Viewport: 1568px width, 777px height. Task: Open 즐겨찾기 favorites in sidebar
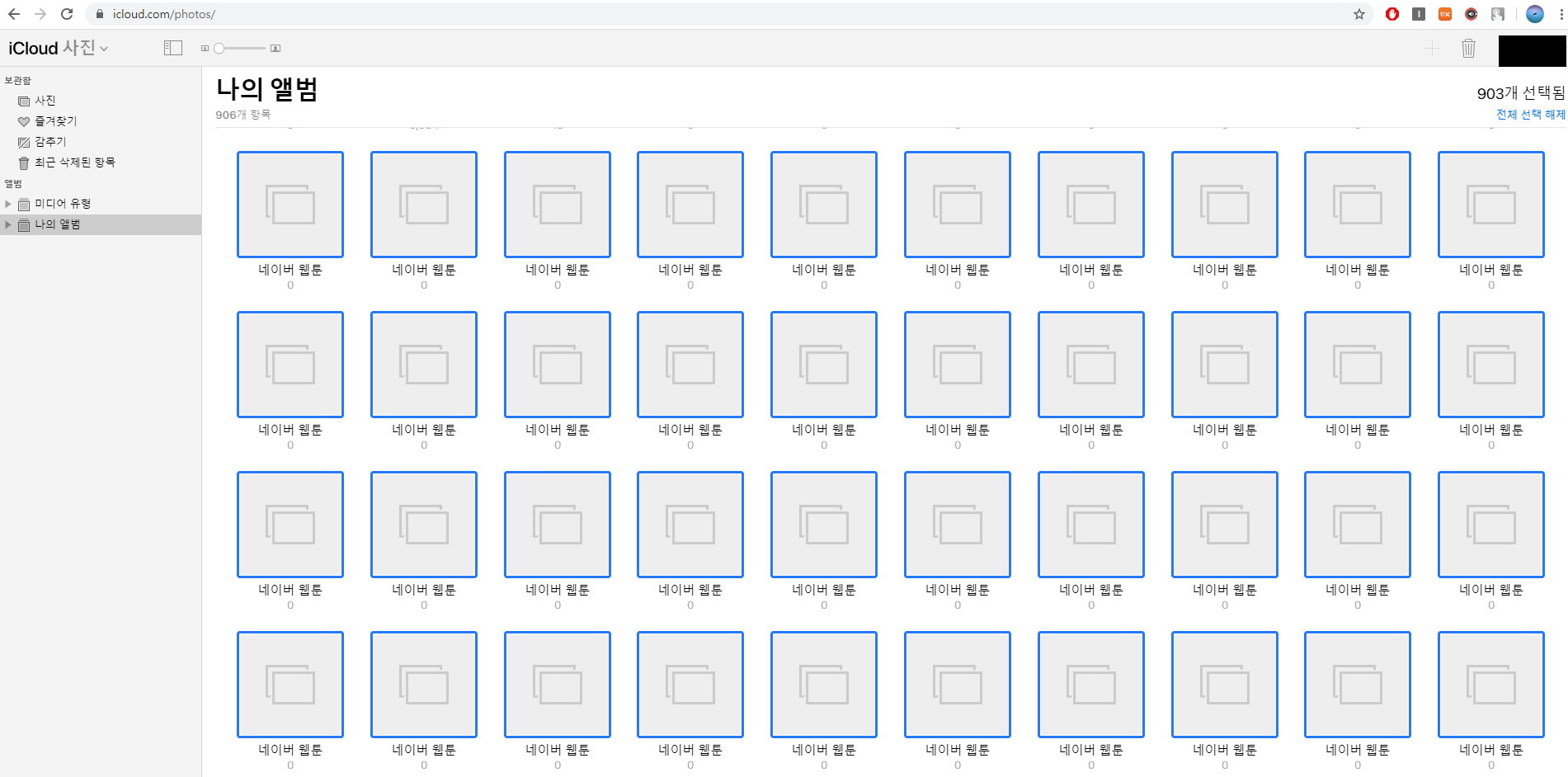click(55, 121)
